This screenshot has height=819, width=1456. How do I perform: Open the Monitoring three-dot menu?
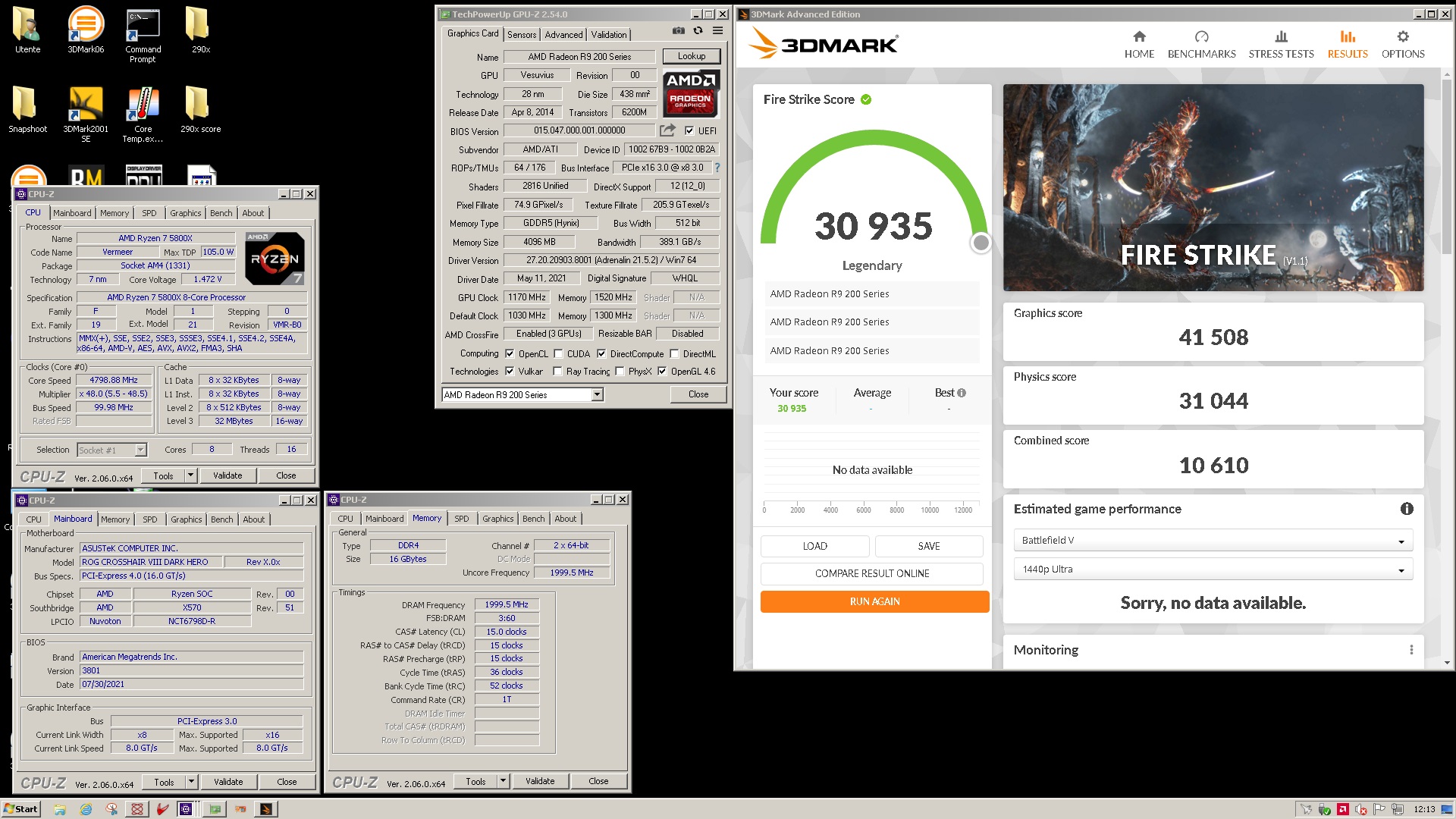[x=1411, y=650]
